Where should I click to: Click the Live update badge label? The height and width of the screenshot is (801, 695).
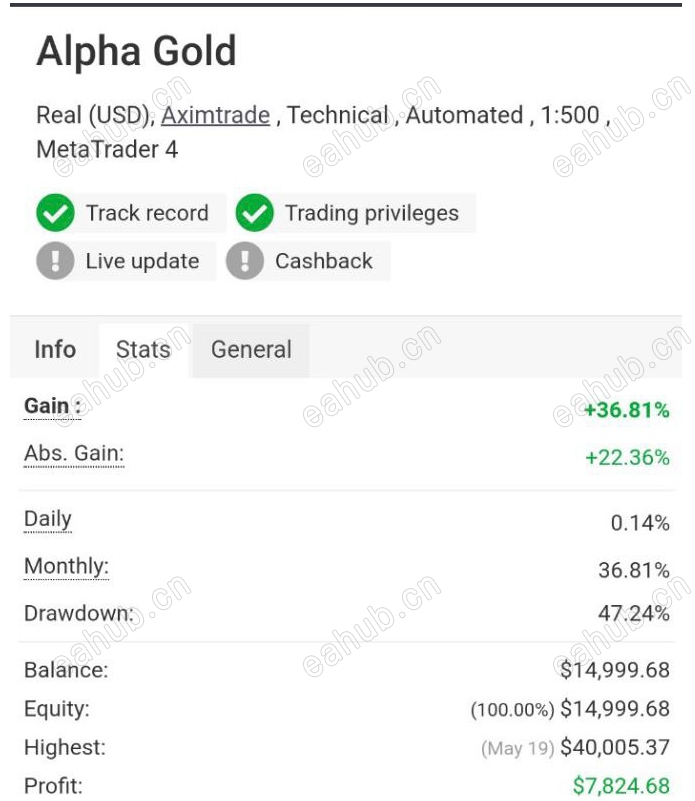point(142,261)
